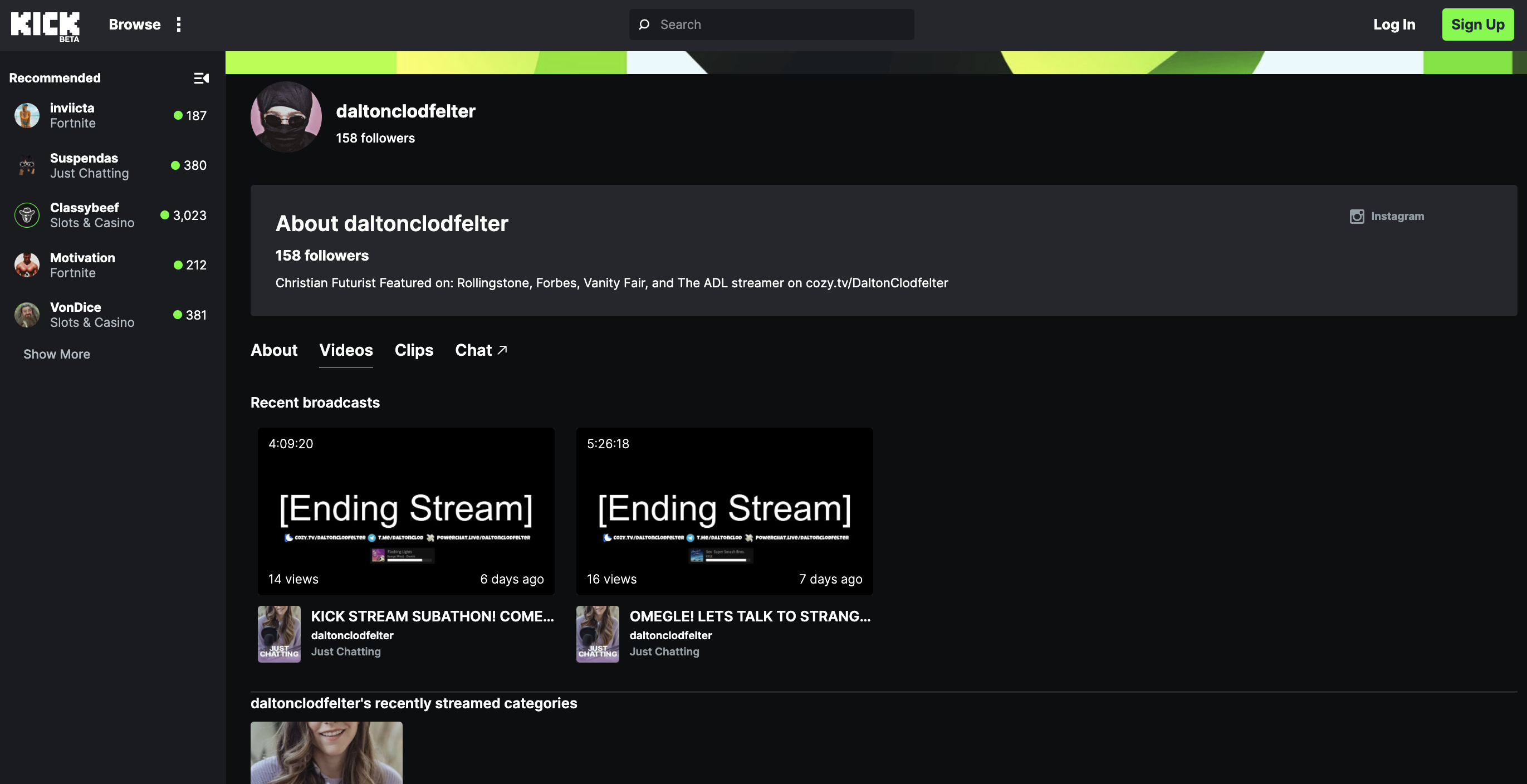Collapse the Recommended sidebar

[x=202, y=78]
